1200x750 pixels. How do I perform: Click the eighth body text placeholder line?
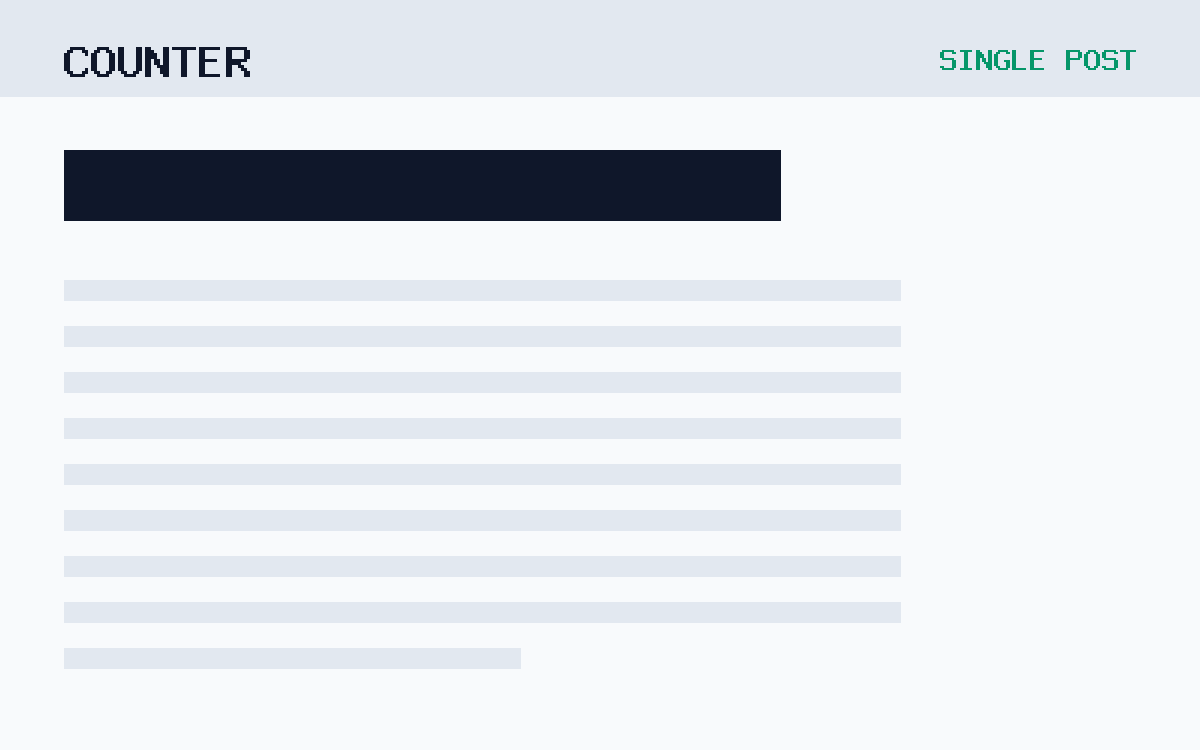pos(482,612)
